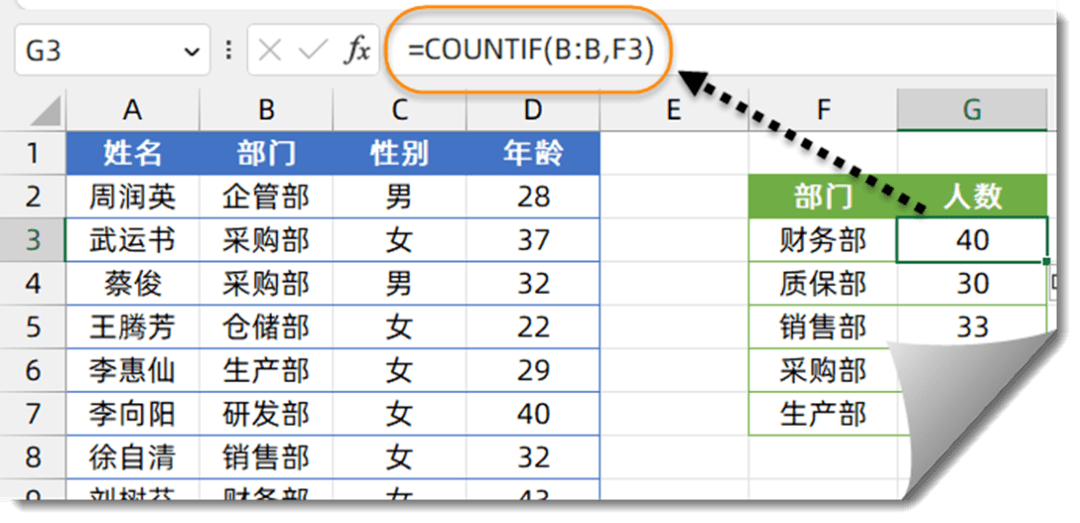Select row 6 header
Screen dimensions: 1080x523
click(x=33, y=370)
